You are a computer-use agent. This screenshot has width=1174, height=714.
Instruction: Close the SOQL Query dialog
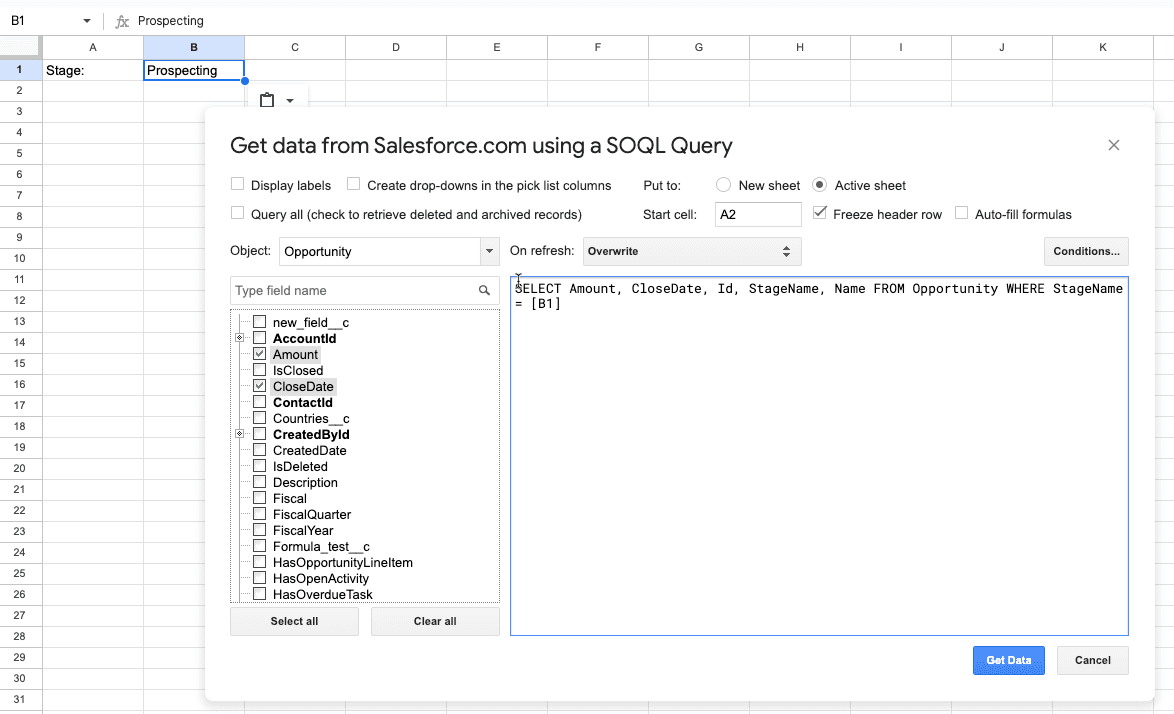[x=1113, y=145]
